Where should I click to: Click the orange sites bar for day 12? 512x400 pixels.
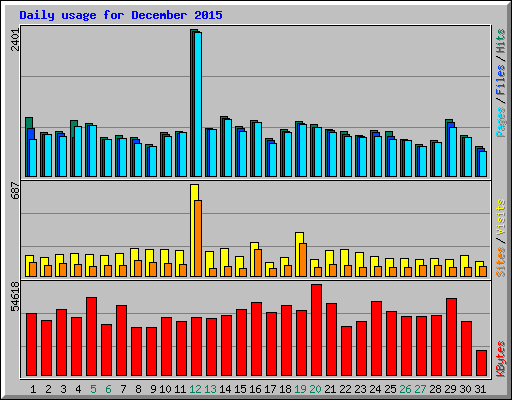tap(198, 238)
